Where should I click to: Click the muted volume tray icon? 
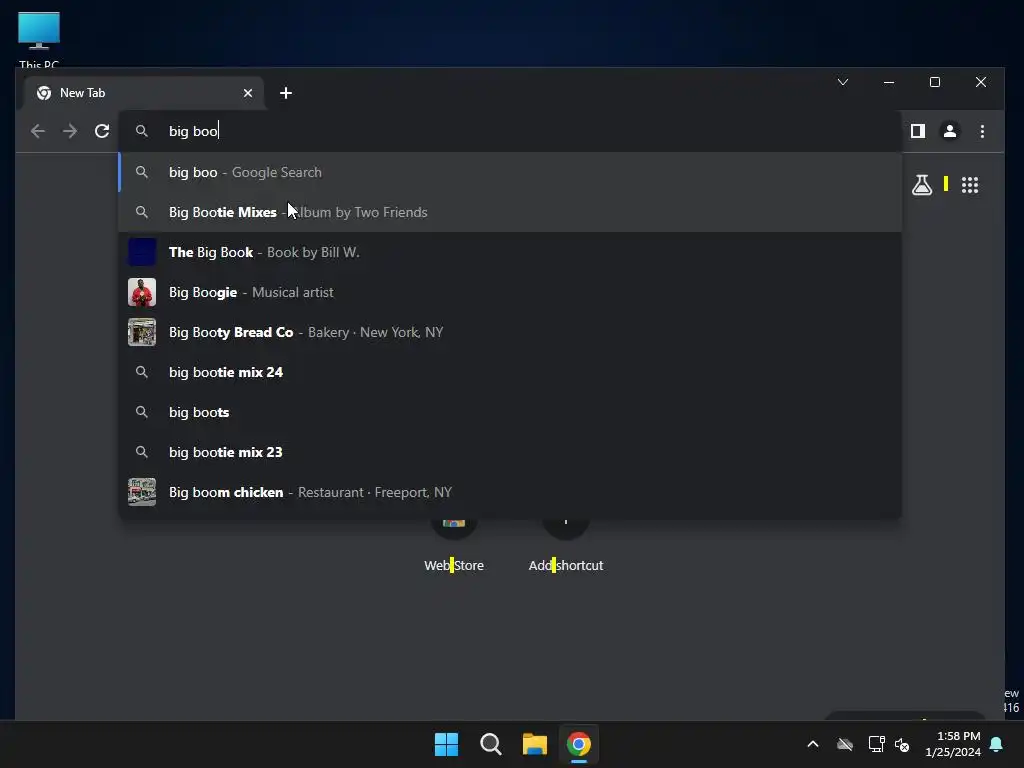903,744
